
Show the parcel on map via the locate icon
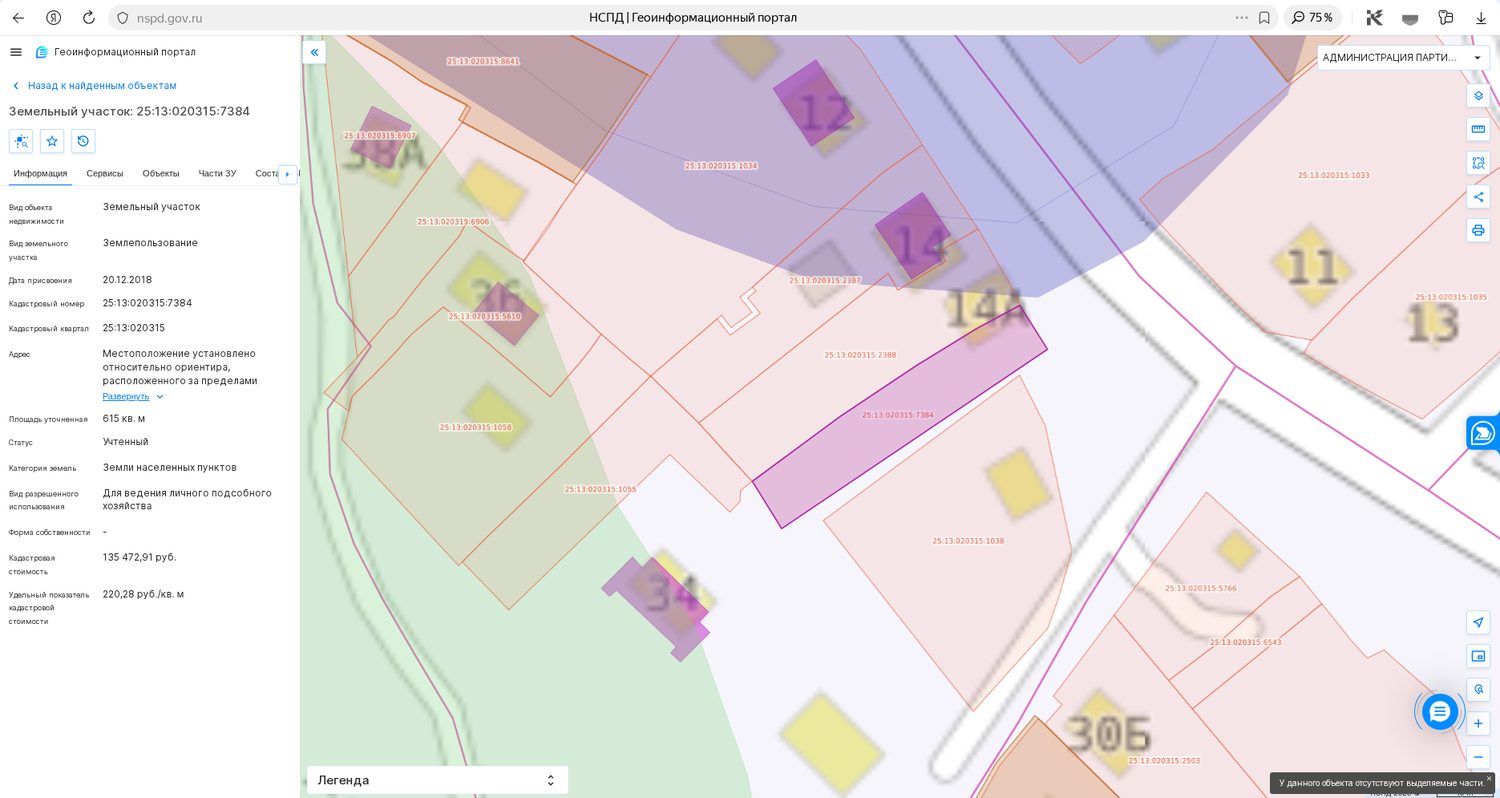coord(21,141)
